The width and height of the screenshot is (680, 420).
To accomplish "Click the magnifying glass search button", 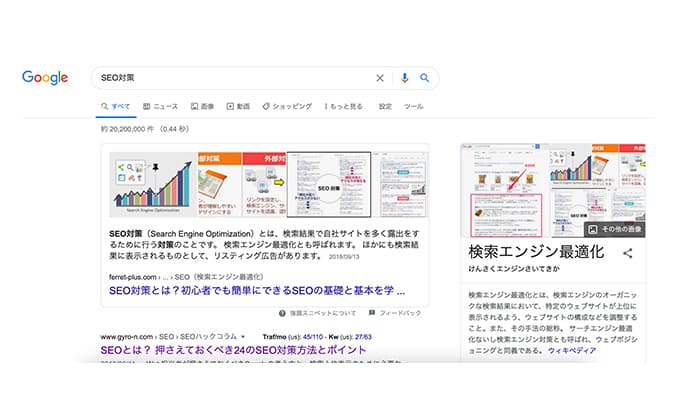I will tap(424, 78).
